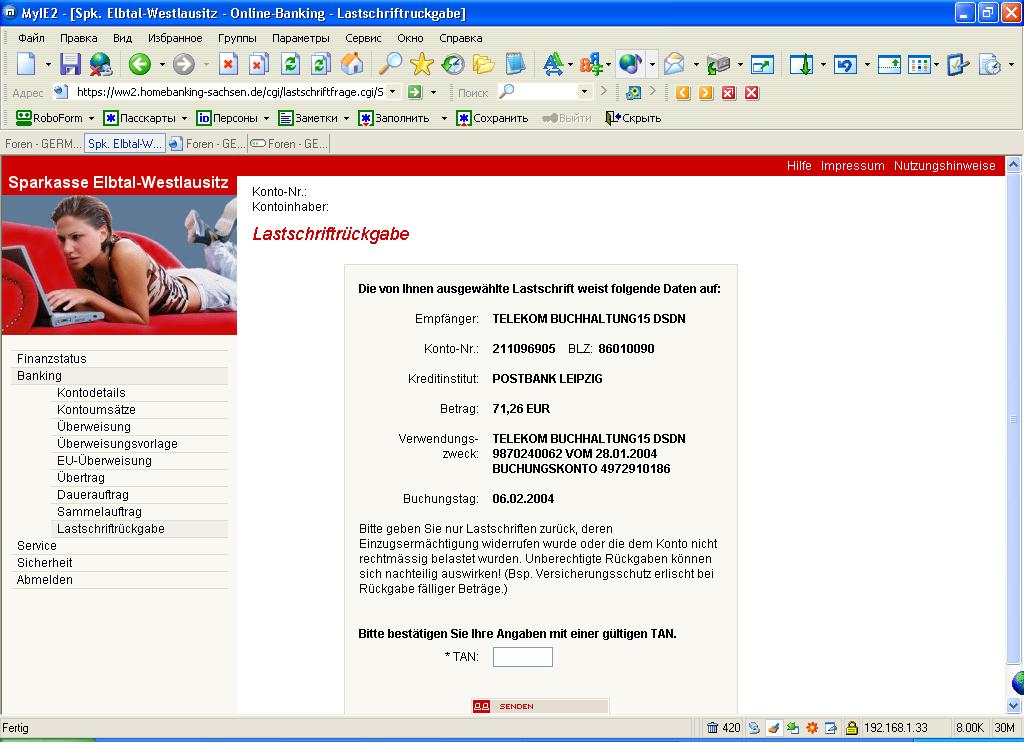
Task: Open the Back button history dropdown arrow
Action: point(162,65)
